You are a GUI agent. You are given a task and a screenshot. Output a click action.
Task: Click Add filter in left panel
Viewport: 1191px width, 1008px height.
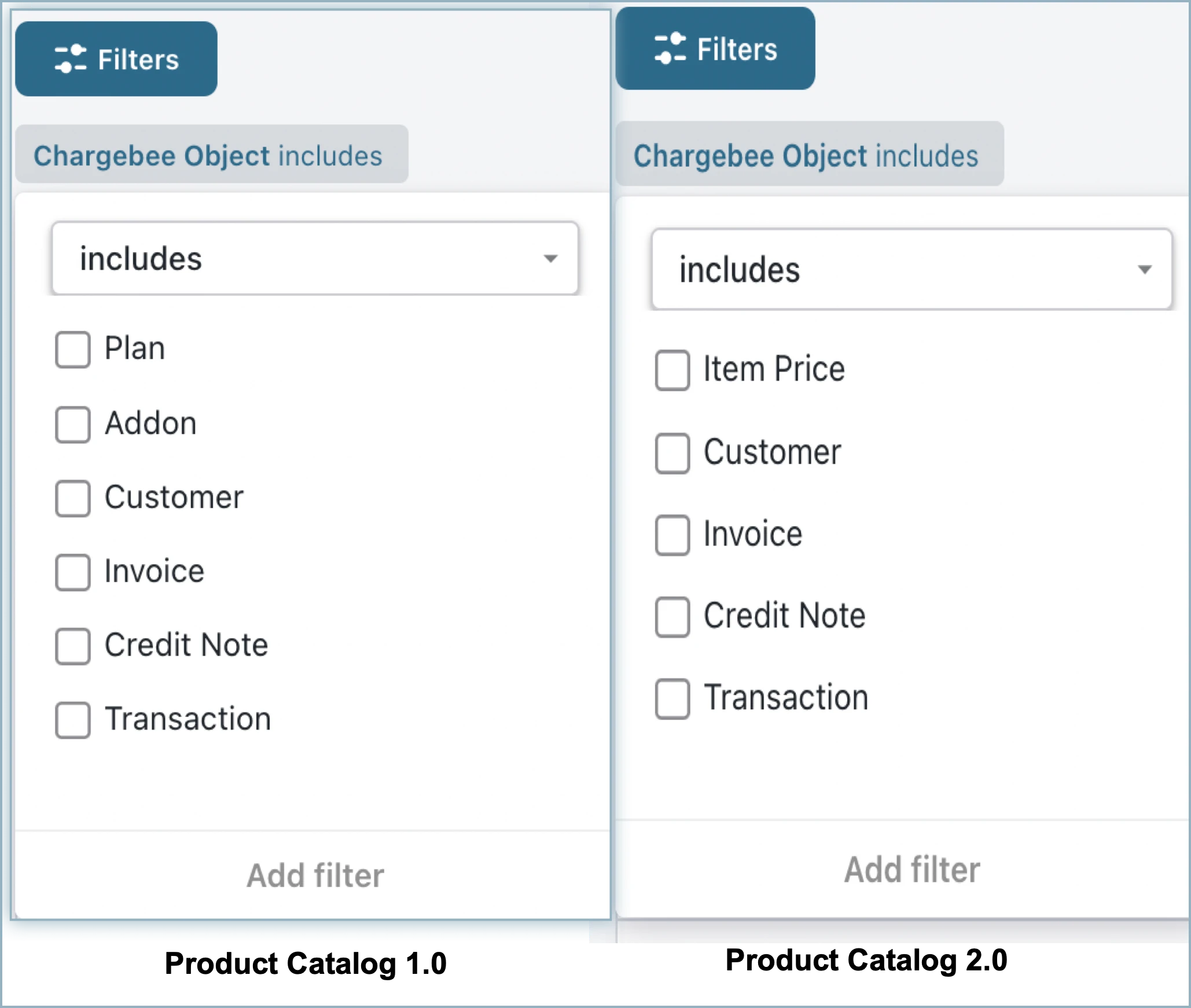pos(315,875)
